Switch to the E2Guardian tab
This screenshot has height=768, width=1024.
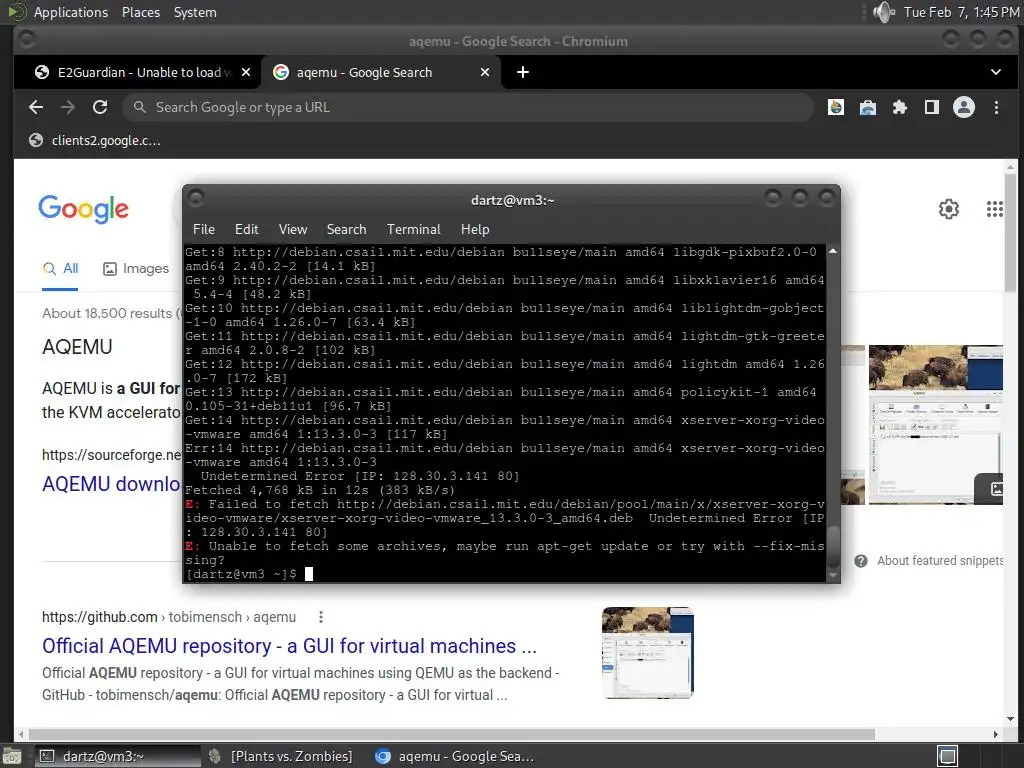coord(137,72)
